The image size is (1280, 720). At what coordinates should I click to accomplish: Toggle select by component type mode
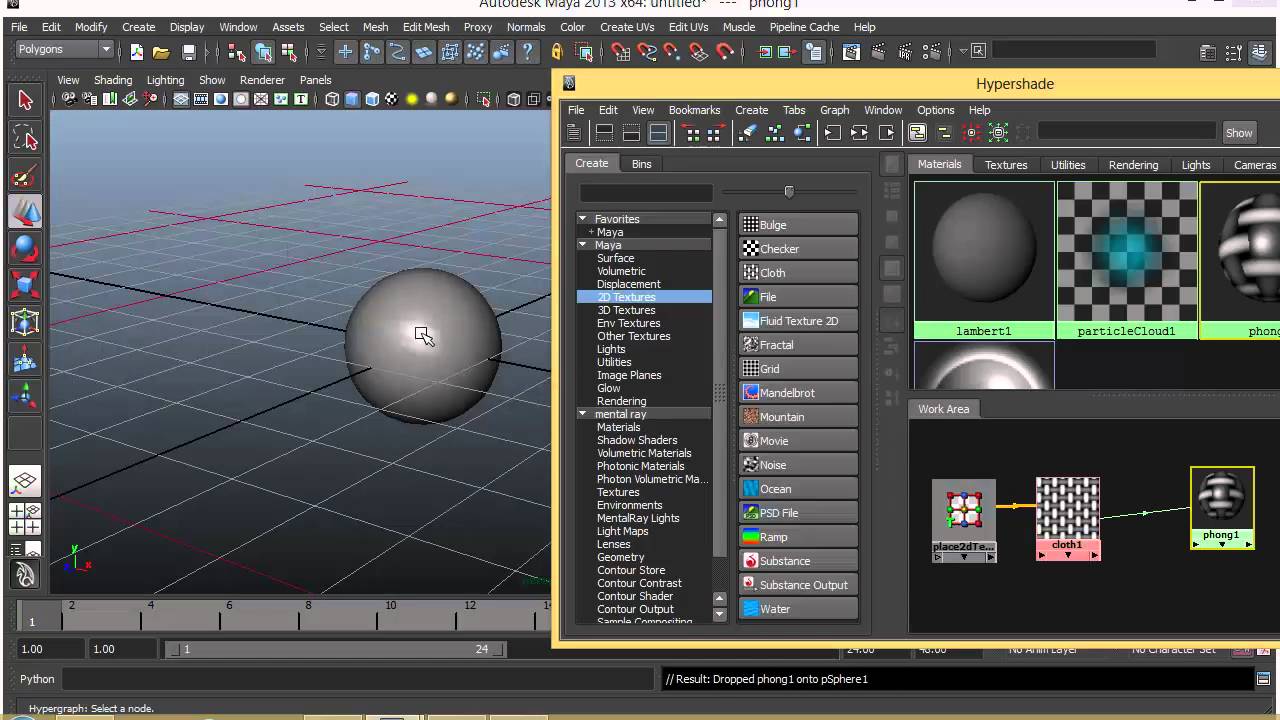291,52
